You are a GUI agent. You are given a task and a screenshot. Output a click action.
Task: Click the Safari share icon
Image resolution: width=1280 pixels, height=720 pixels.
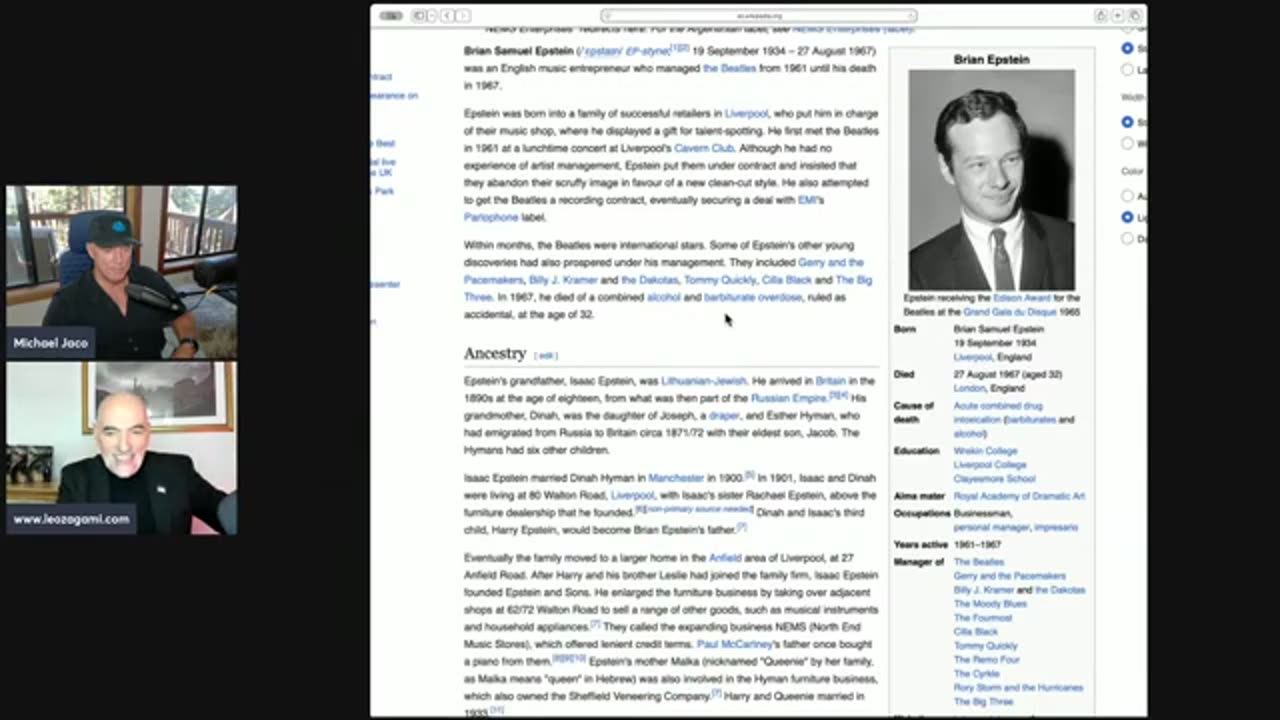pyautogui.click(x=1100, y=16)
